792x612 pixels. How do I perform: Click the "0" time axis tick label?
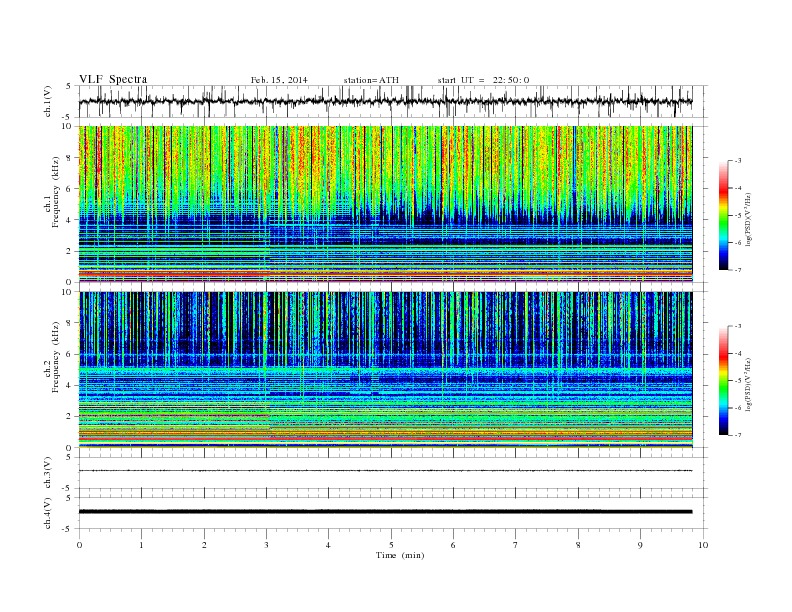79,545
